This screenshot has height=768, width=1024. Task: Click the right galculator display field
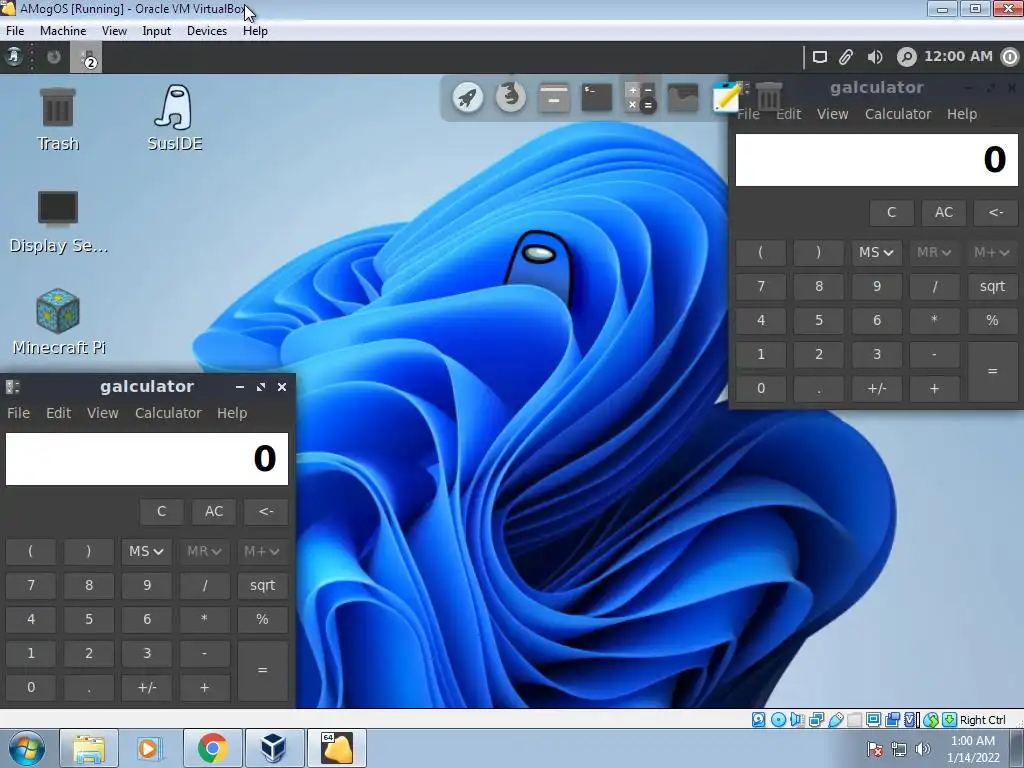click(876, 160)
